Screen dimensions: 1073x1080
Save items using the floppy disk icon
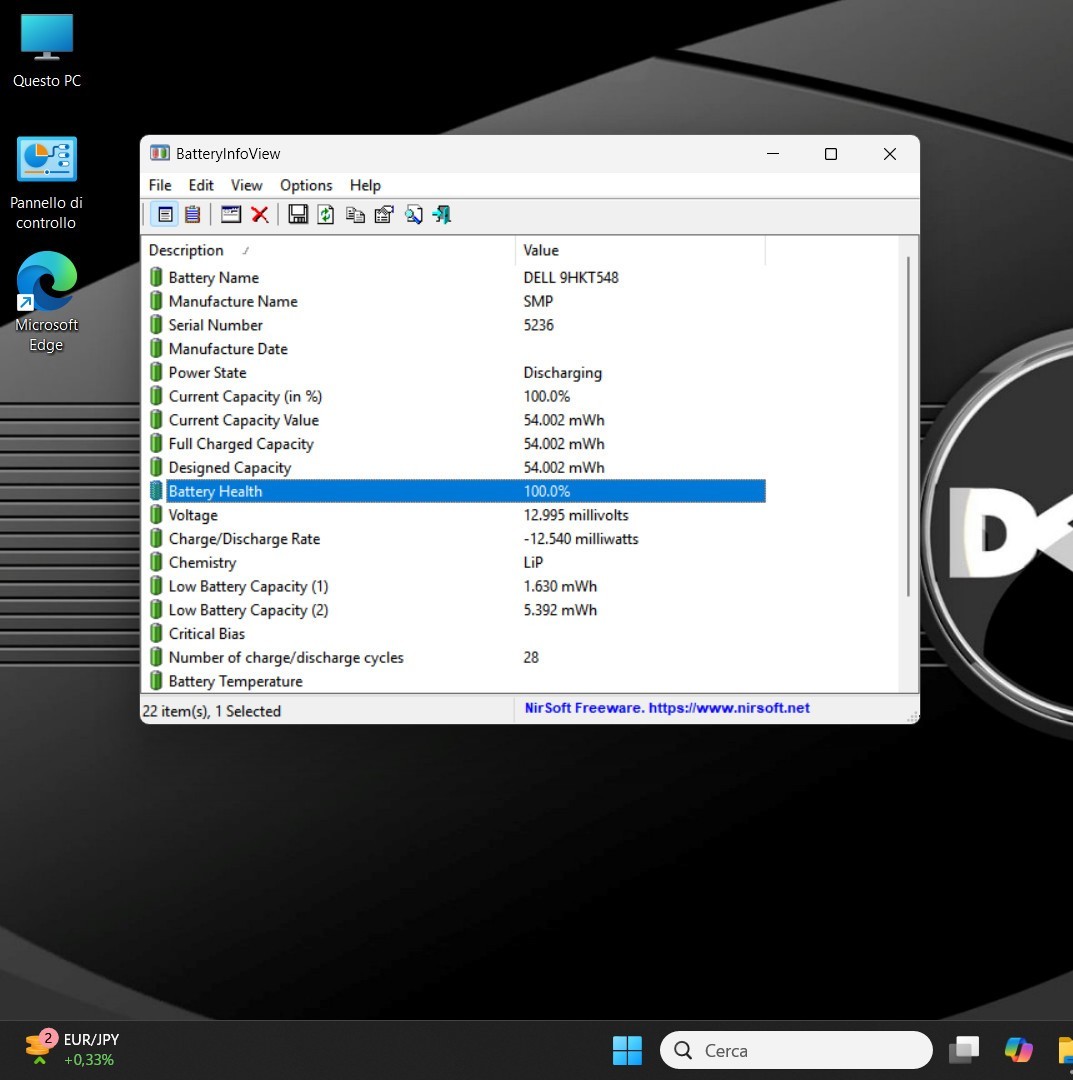[298, 215]
